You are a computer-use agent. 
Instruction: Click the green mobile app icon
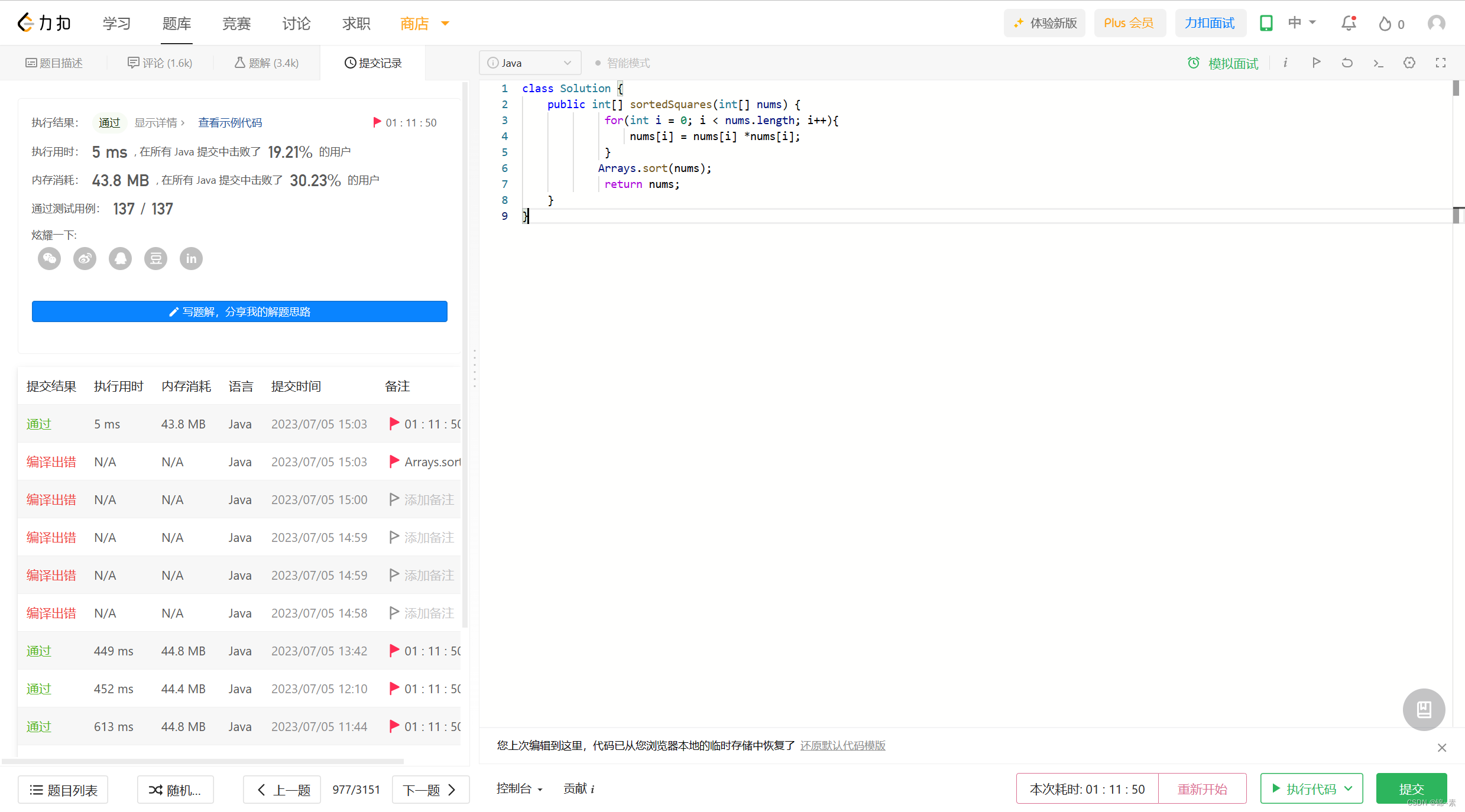(1266, 23)
